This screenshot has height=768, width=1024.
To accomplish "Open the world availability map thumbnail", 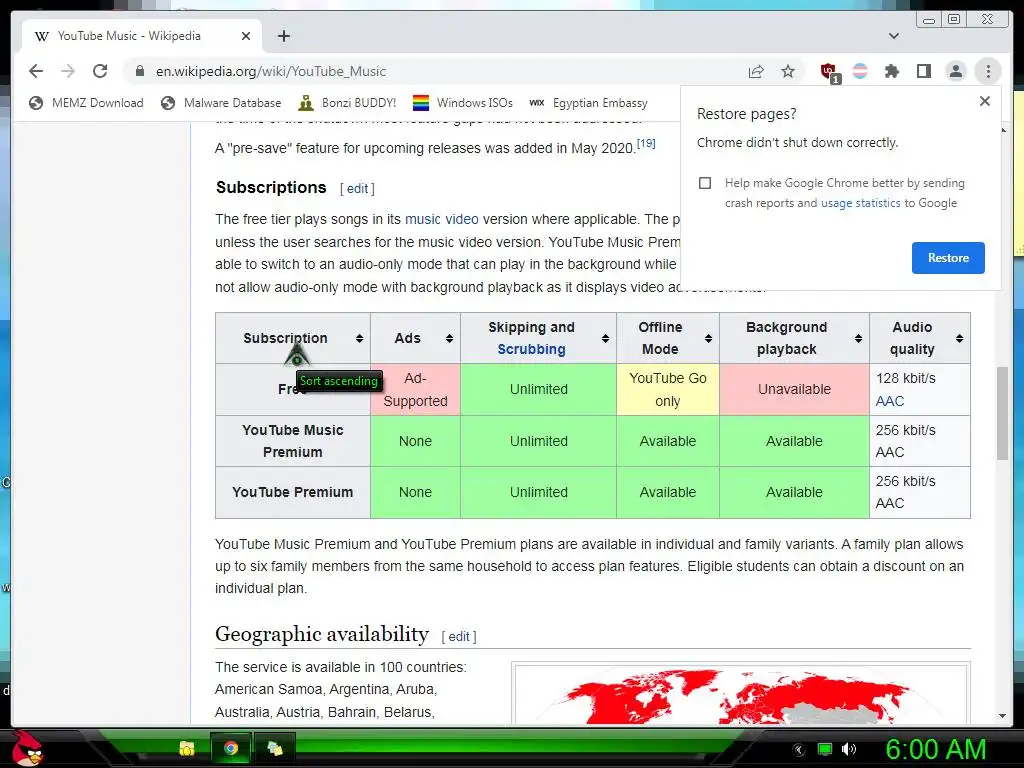I will coord(741,694).
